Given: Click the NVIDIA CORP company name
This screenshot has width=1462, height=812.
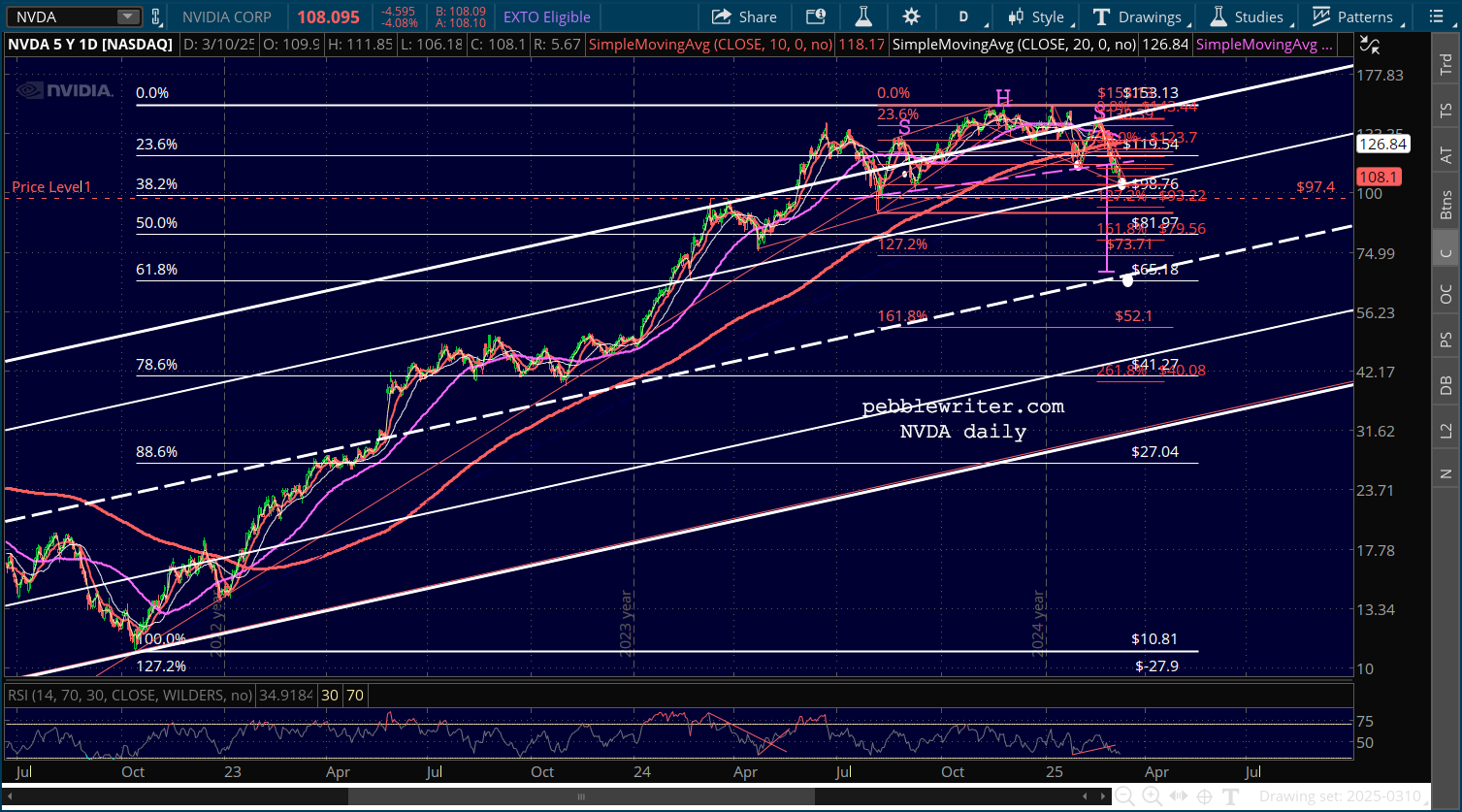Looking at the screenshot, I should tap(227, 16).
